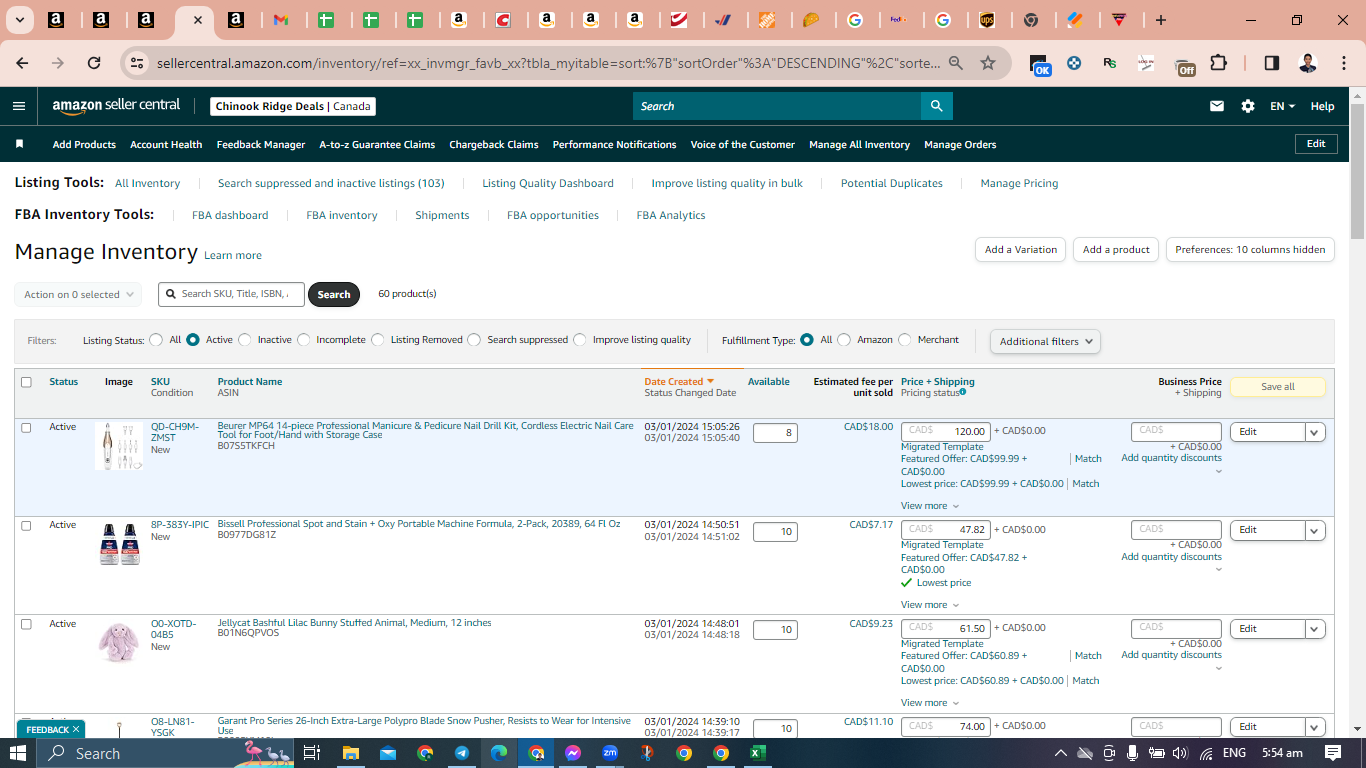Click Add a product button
The width and height of the screenshot is (1366, 768).
coord(1116,250)
